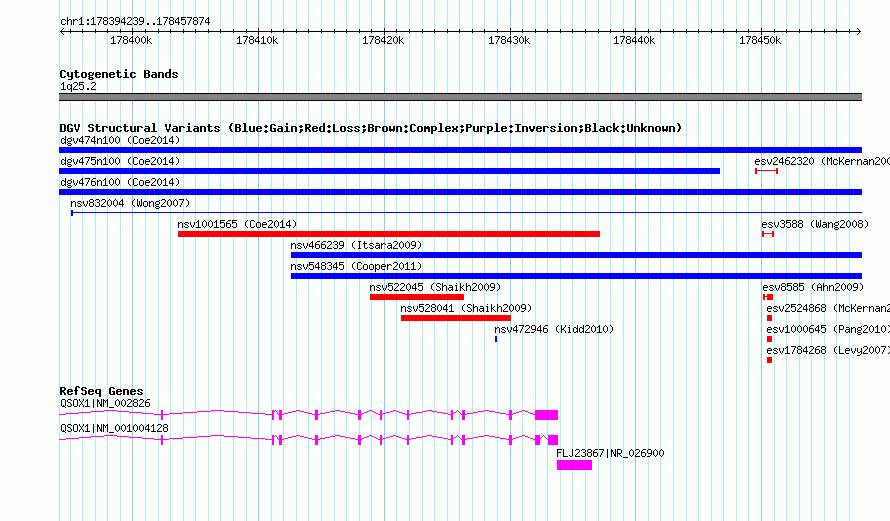Click the nsv528041 (Shaikh2009) red bar
The height and width of the screenshot is (521, 890).
coord(456,318)
